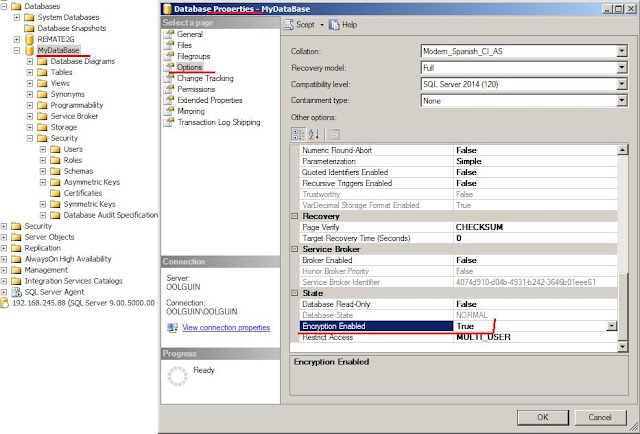This screenshot has width=640, height=434.
Task: Click the Database Snapshots folder icon
Action: [x=29, y=28]
